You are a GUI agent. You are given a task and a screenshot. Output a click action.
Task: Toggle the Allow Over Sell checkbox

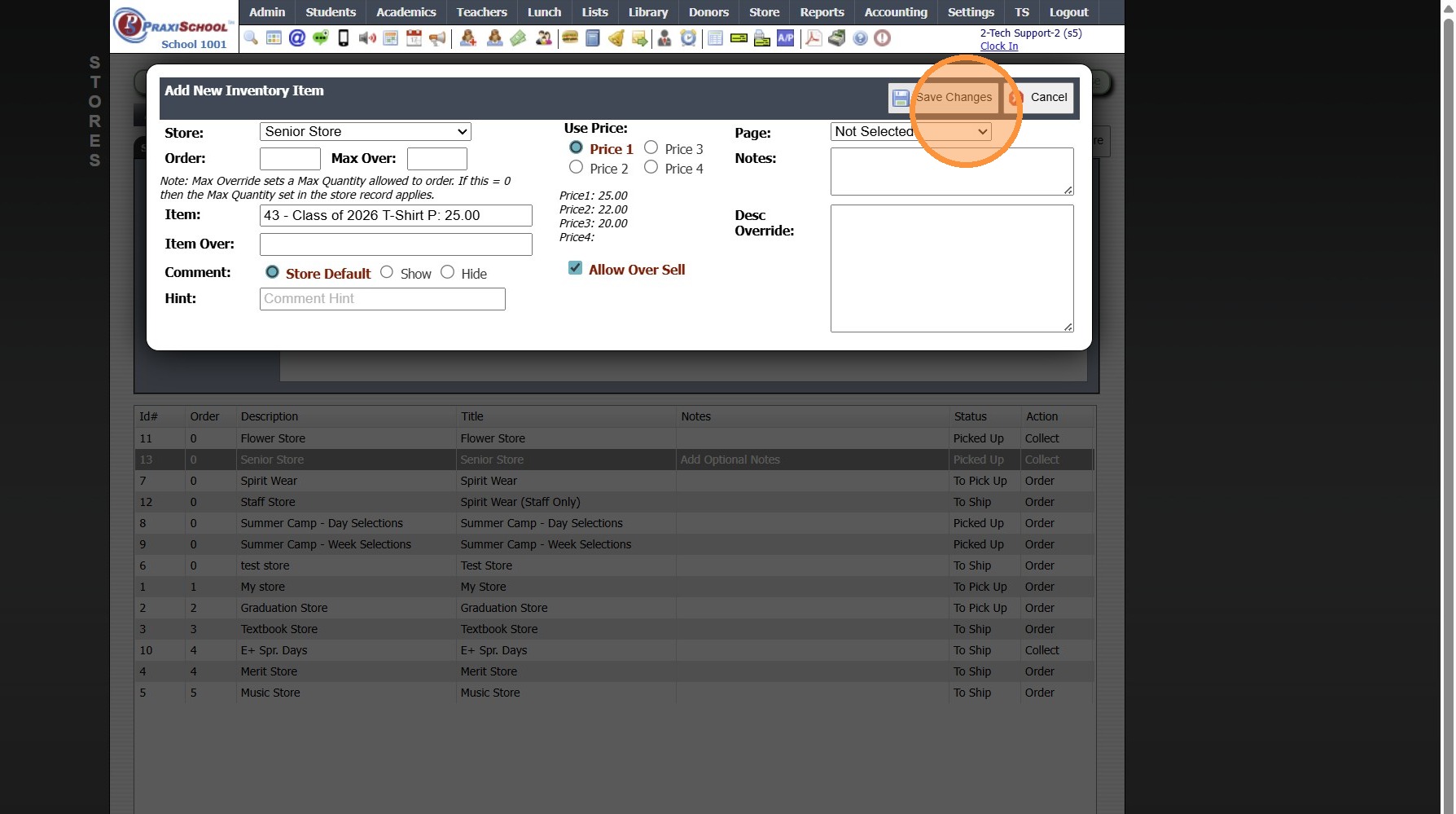point(575,268)
